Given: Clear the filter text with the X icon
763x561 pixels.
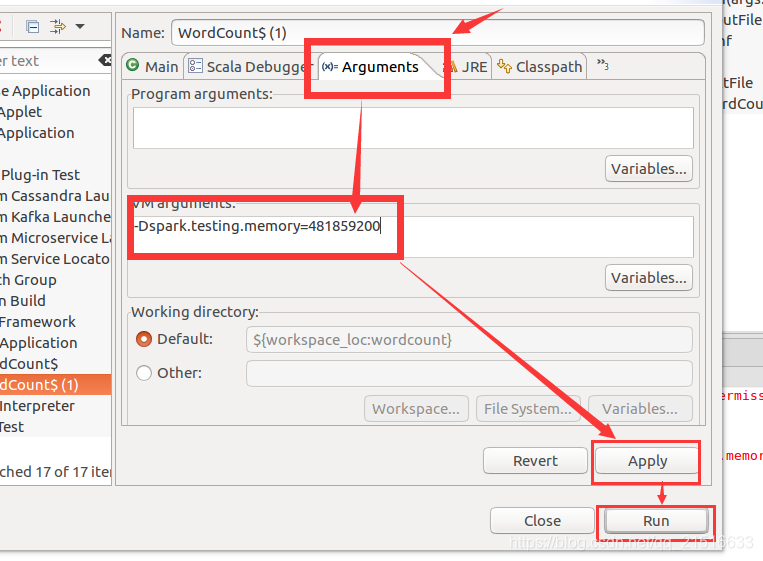Looking at the screenshot, I should tap(105, 60).
